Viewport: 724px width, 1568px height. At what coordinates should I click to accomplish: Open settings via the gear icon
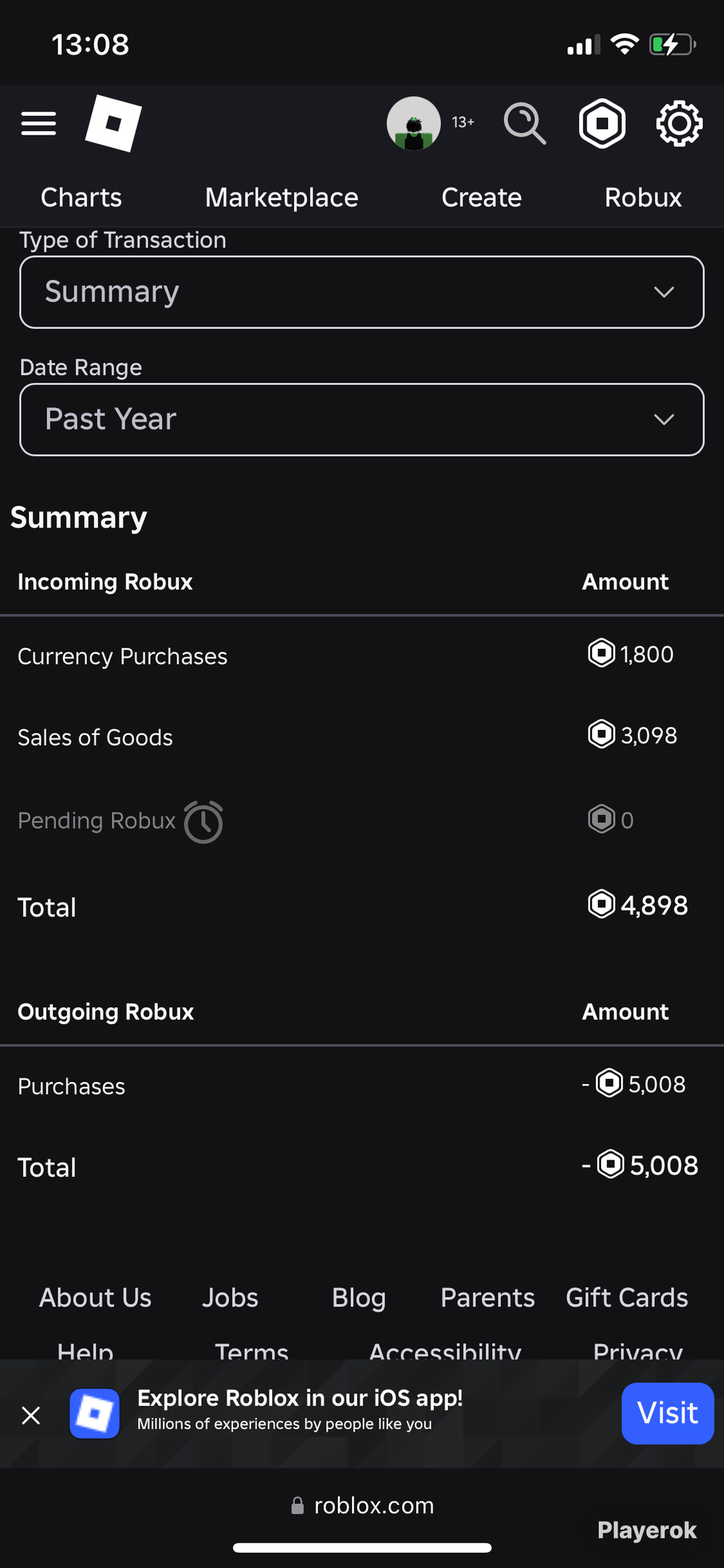pos(679,124)
